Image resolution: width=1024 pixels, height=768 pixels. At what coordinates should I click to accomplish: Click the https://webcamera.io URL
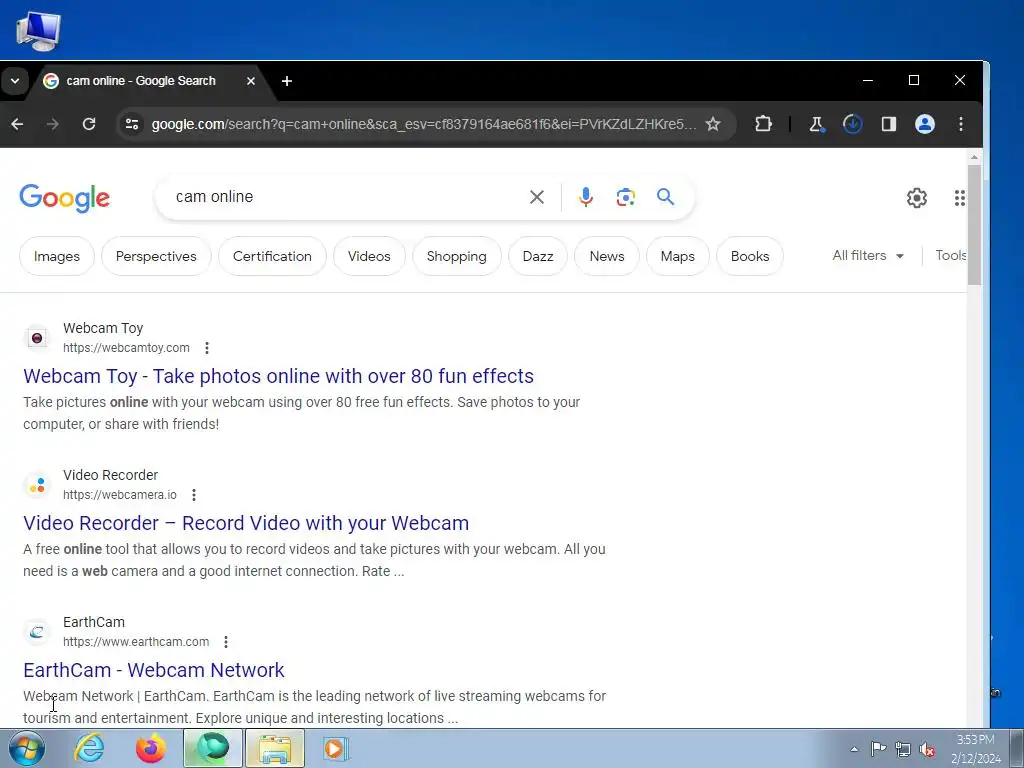coord(120,495)
